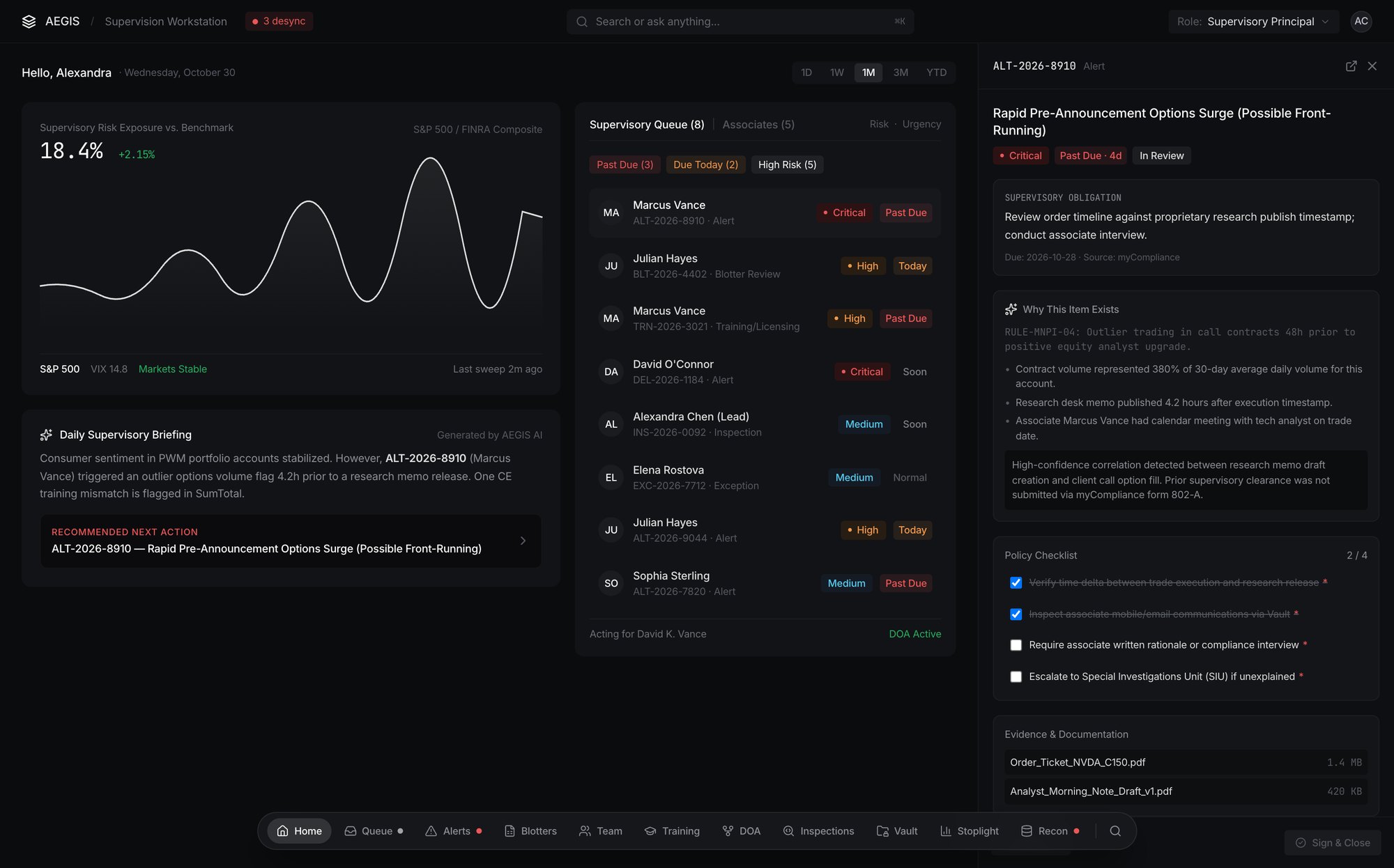Filter queue by High Risk (5)
The height and width of the screenshot is (868, 1394).
click(787, 164)
